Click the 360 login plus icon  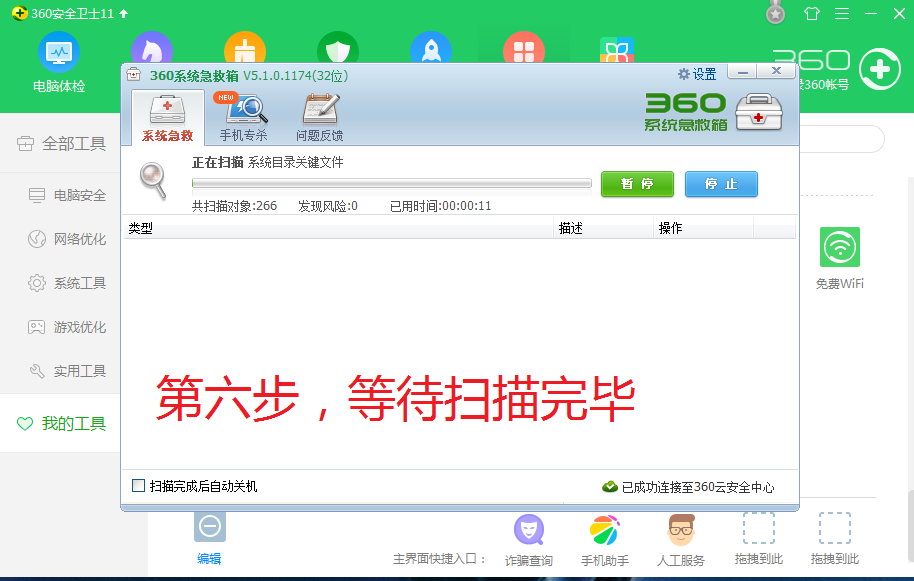879,68
